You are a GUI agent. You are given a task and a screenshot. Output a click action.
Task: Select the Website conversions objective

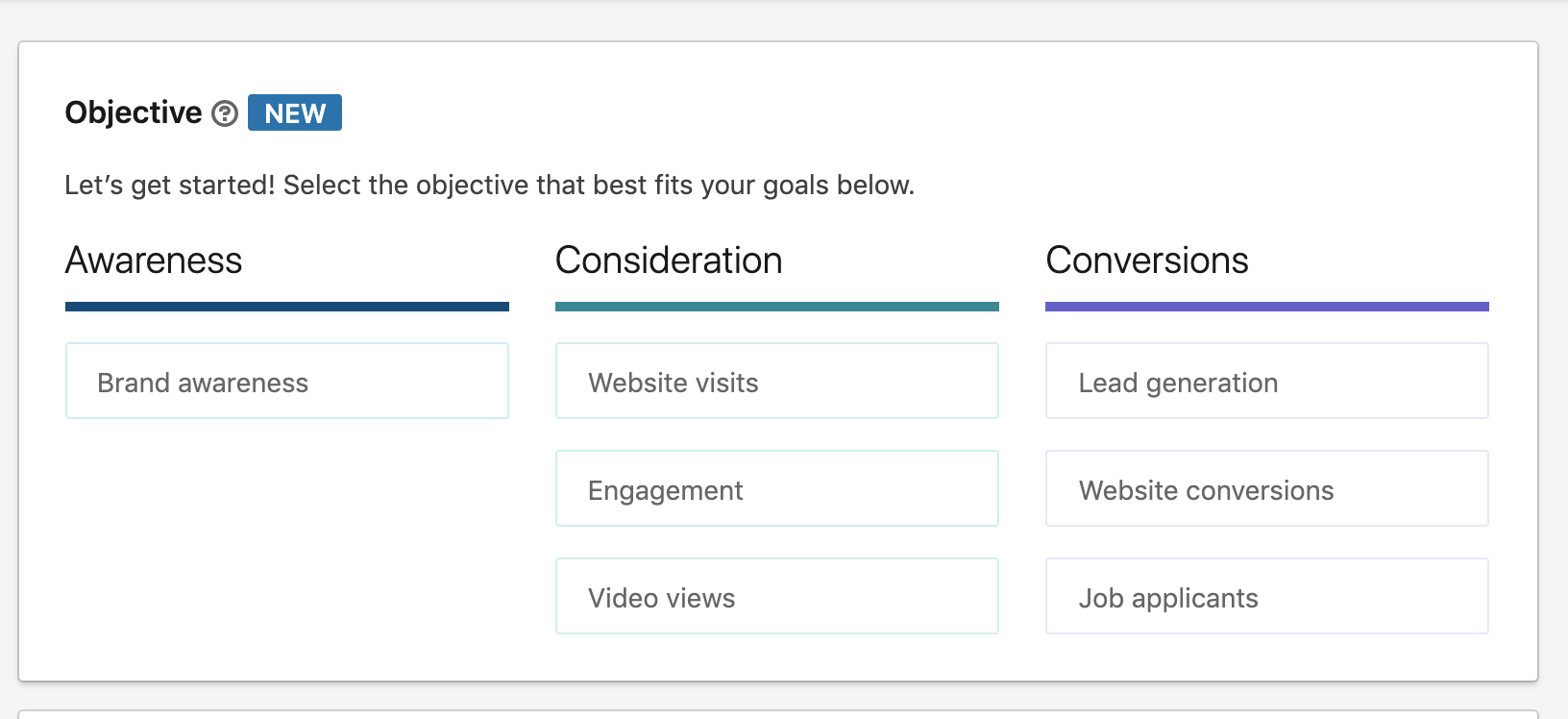coord(1266,489)
